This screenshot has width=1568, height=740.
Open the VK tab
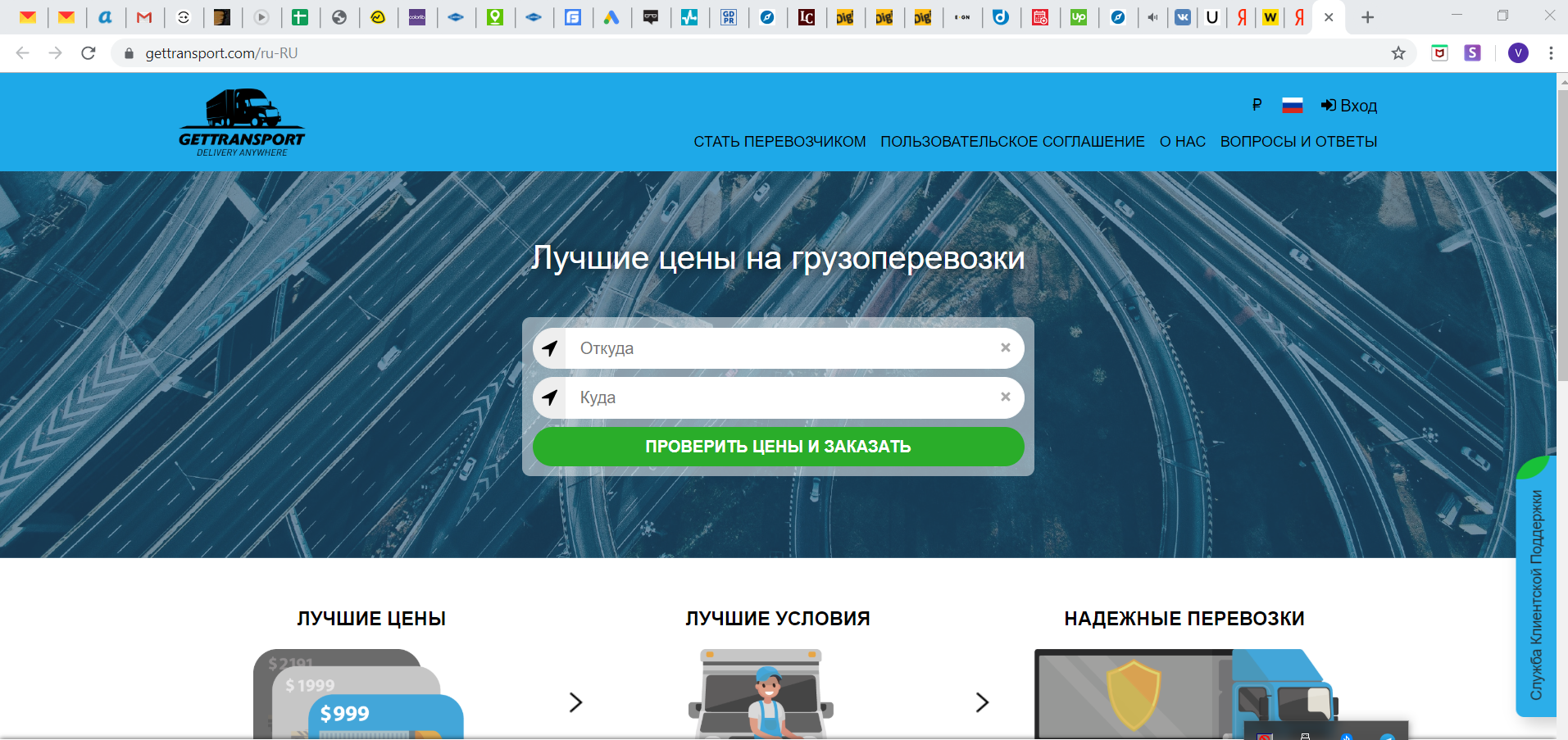pyautogui.click(x=1183, y=17)
